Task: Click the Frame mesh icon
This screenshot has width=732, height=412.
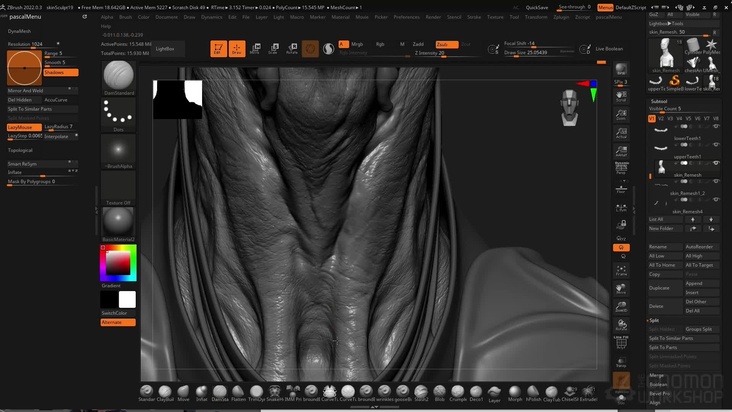Action: pyautogui.click(x=621, y=271)
